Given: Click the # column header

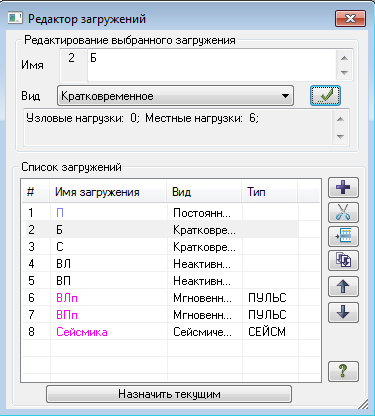Looking at the screenshot, I should [36, 192].
